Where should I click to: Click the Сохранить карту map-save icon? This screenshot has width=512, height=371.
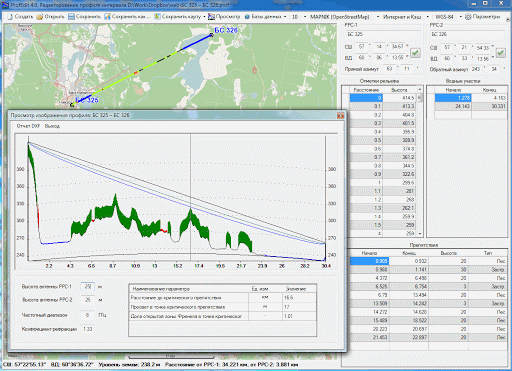tap(157, 17)
